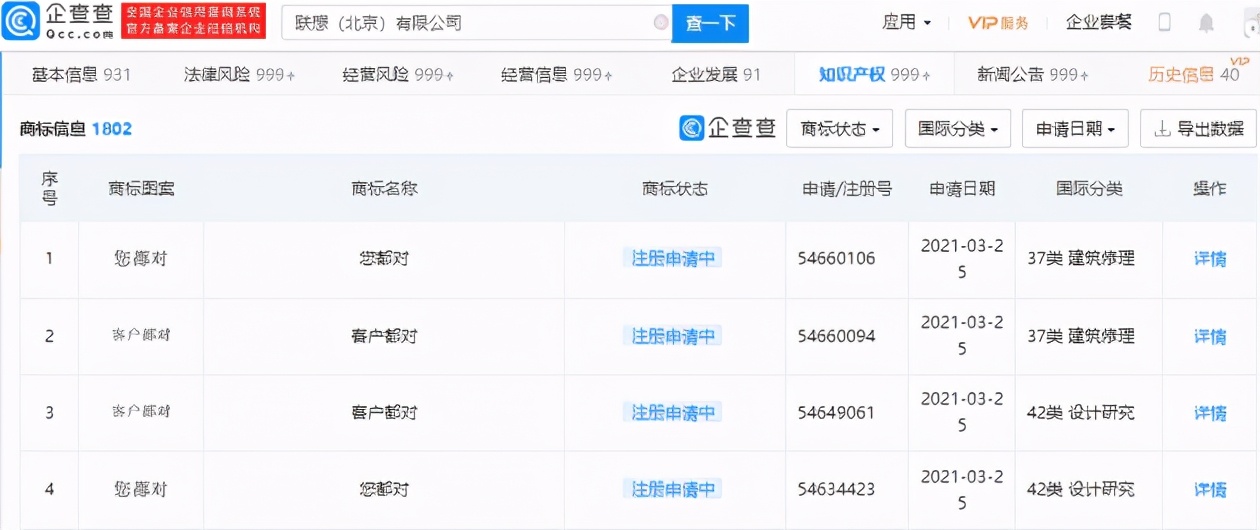View trademark image in row 3
The image size is (1260, 530).
coord(141,412)
